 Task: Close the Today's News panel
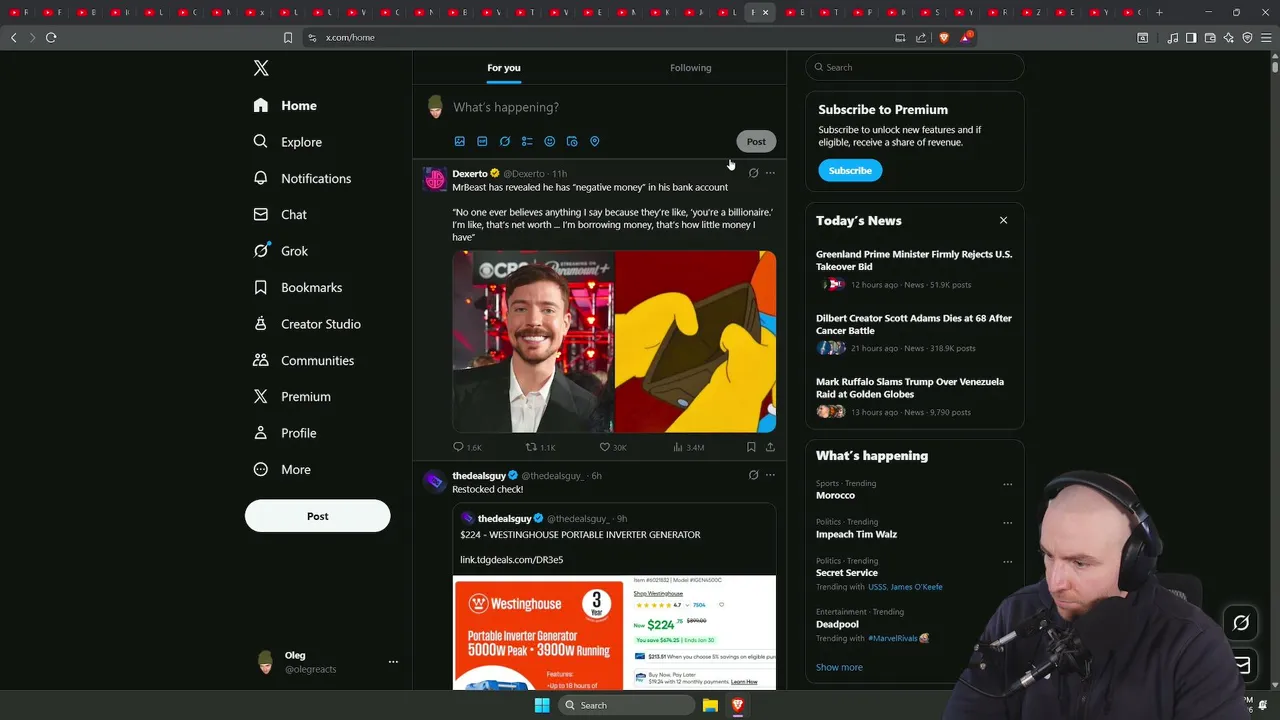[1003, 220]
